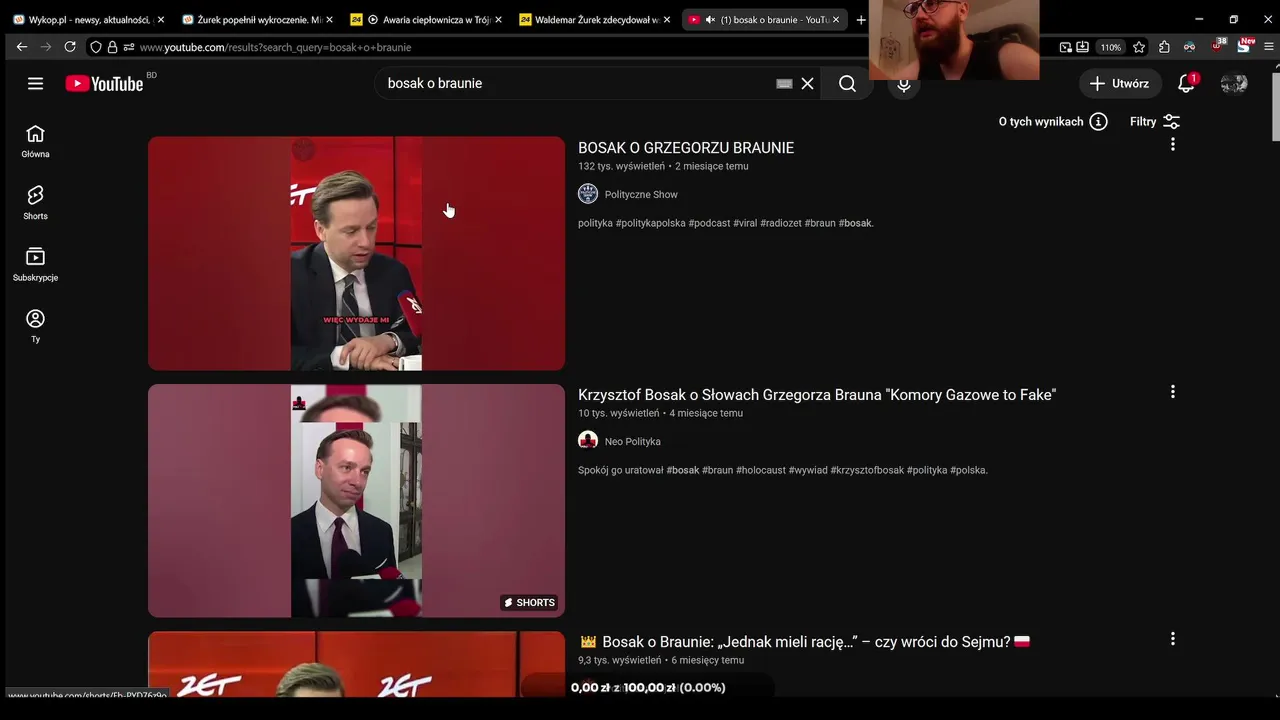Open Krzysztof Bosak o Słowach Grzegorza Brauna title

tap(817, 395)
